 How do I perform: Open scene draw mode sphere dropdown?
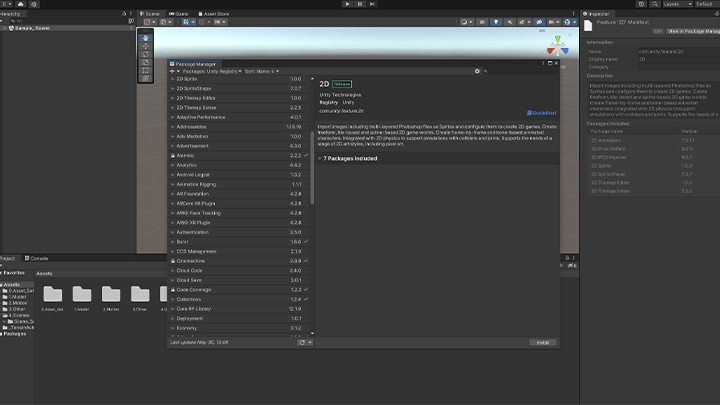point(466,22)
